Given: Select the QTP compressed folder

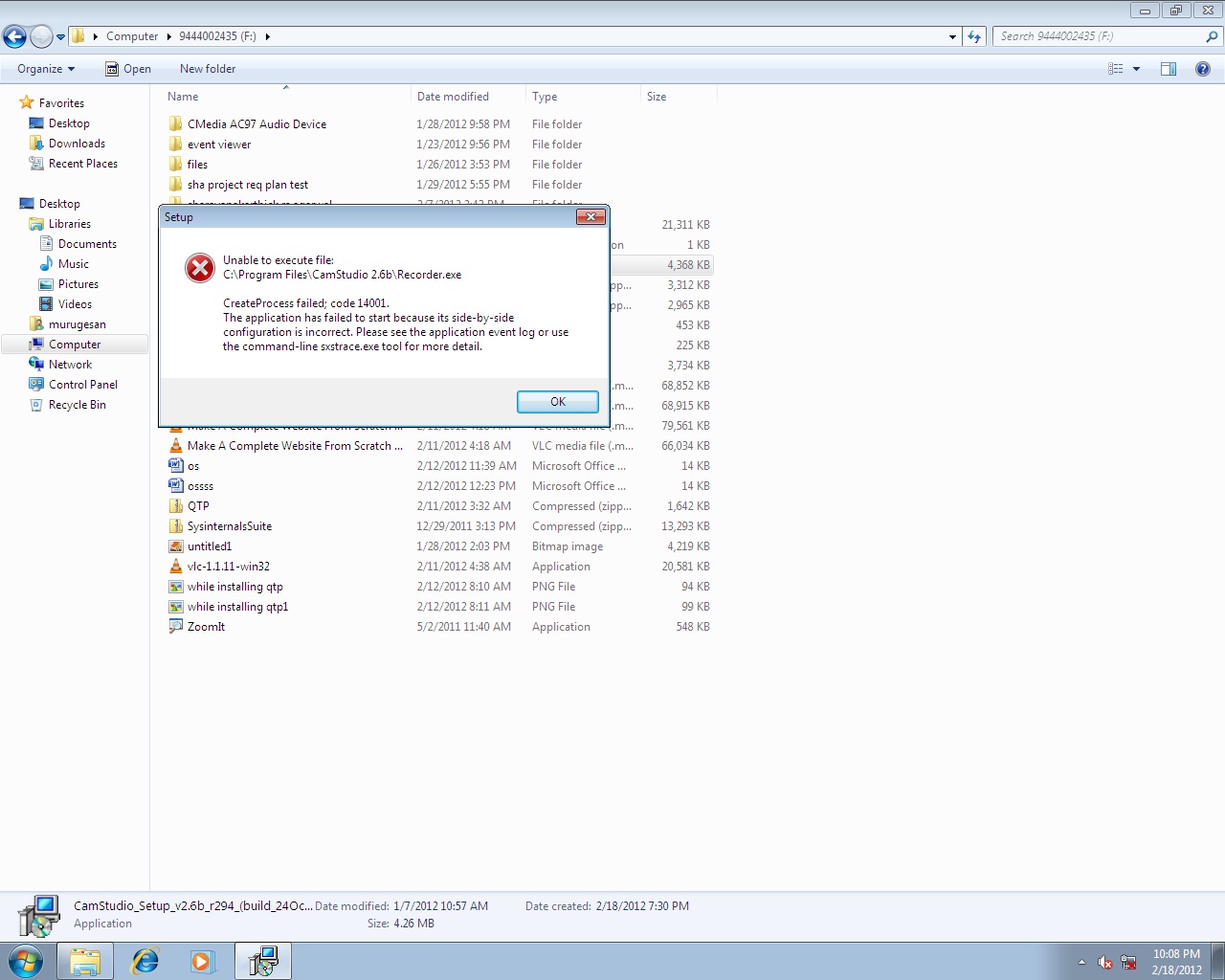Looking at the screenshot, I should 198,506.
